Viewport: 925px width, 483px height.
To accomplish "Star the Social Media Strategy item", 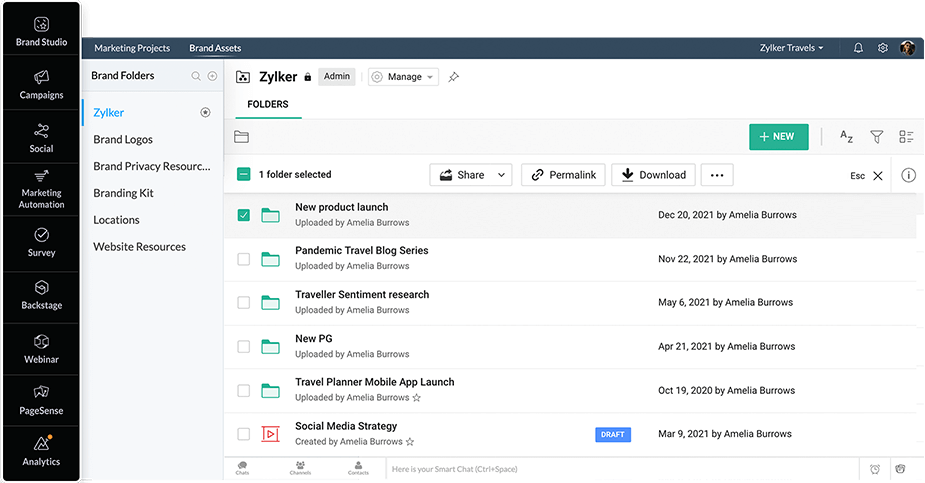I will 410,442.
